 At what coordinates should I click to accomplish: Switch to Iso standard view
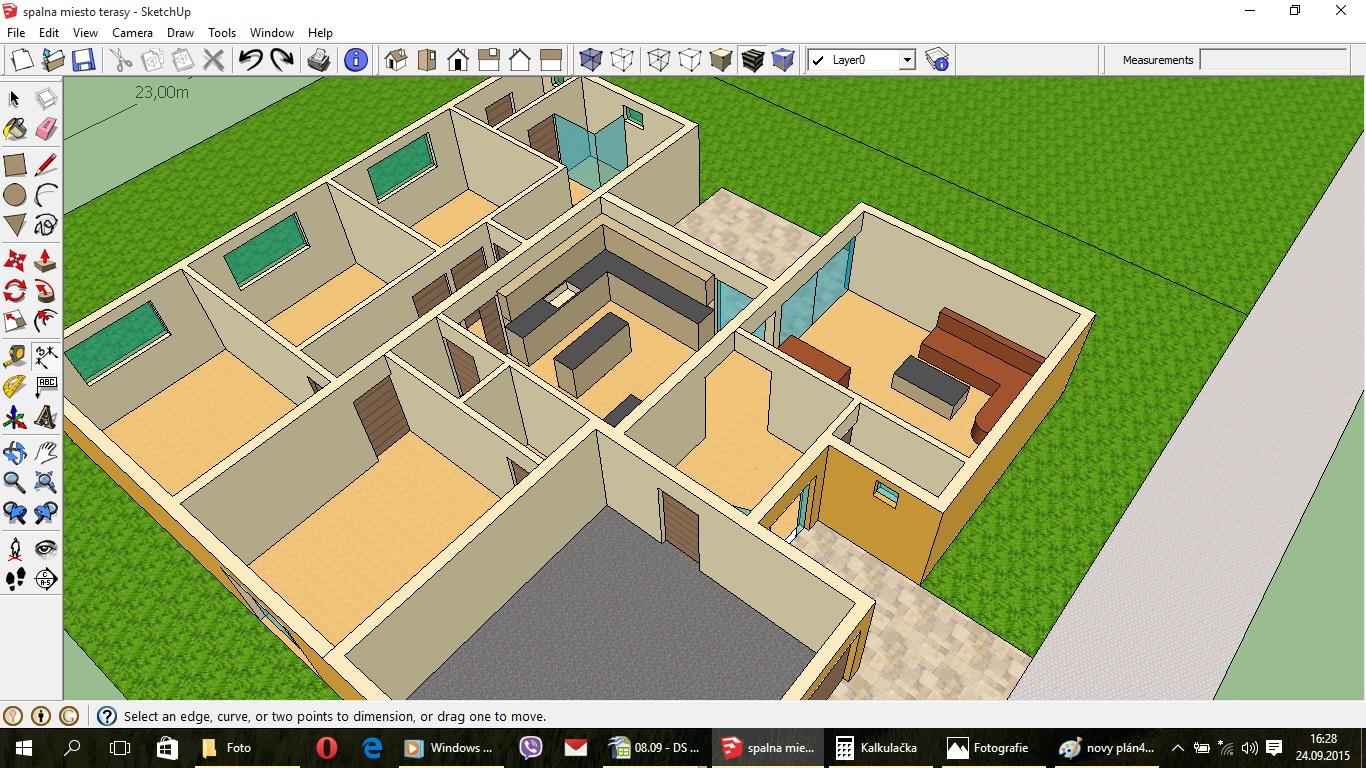tap(396, 60)
